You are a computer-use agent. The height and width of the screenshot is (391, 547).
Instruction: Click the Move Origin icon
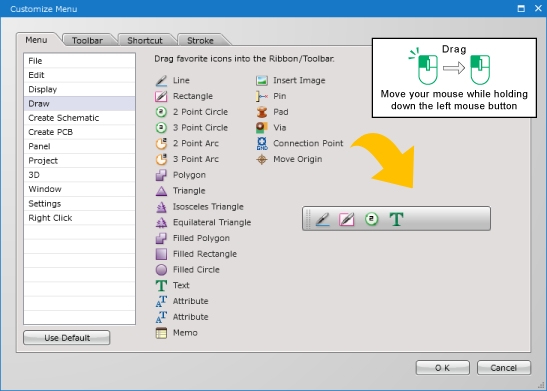(x=262, y=159)
